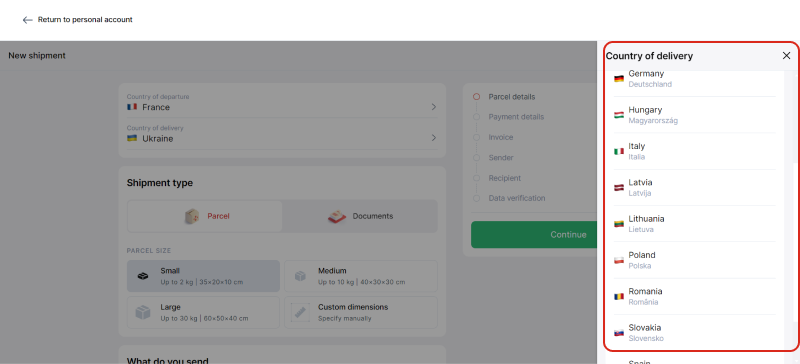The width and height of the screenshot is (800, 364).
Task: Choose the Small parcel size option
Action: [204, 276]
